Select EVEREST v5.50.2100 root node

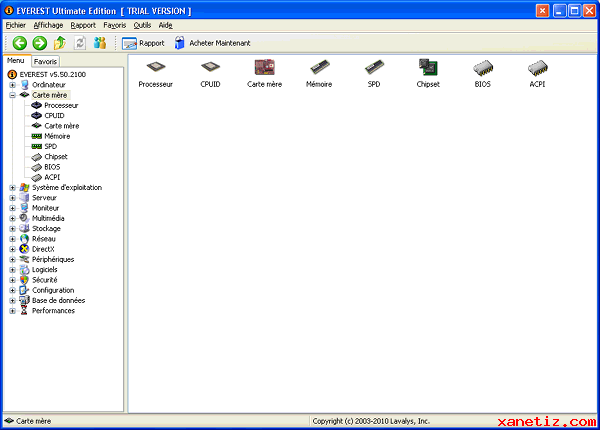pos(53,75)
